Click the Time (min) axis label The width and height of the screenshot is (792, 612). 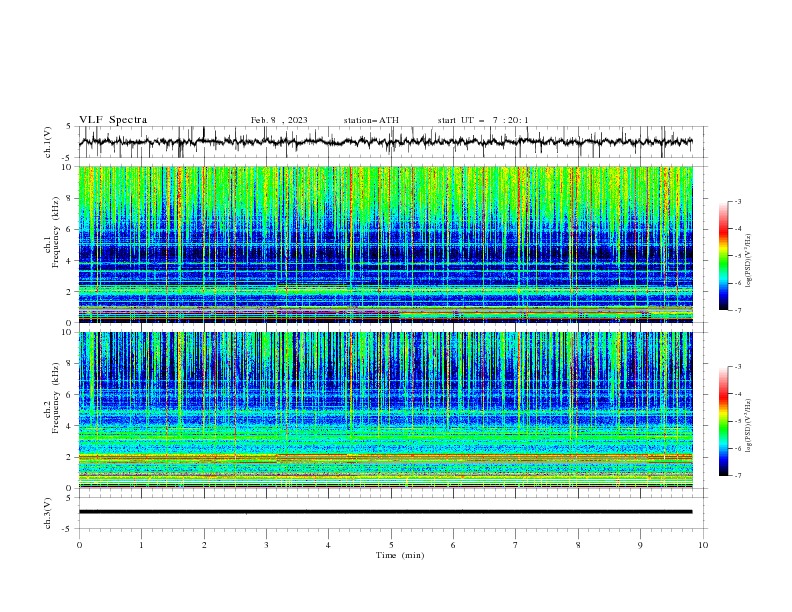[400, 555]
